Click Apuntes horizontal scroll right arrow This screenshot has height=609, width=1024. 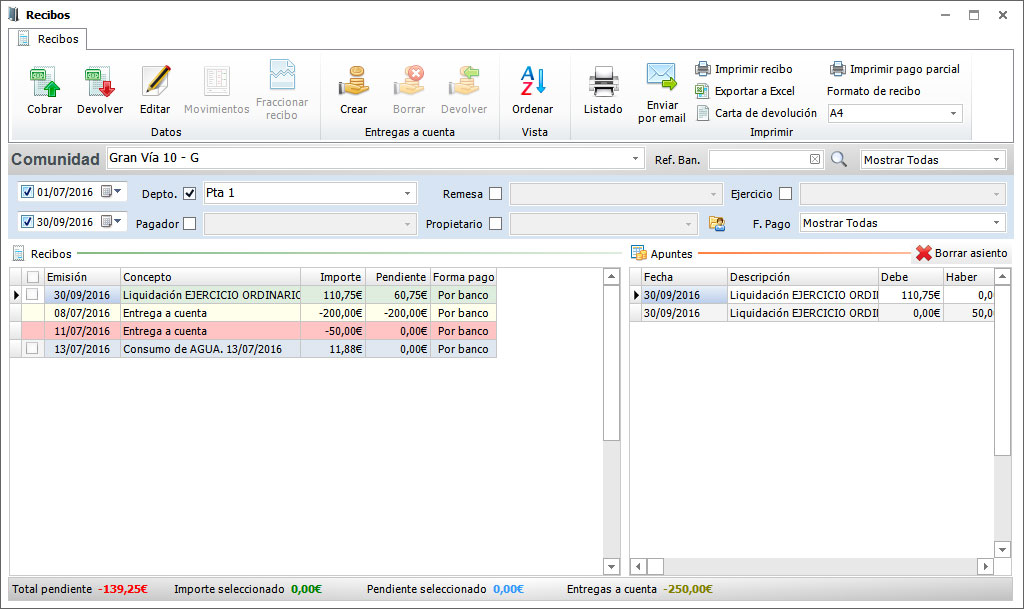985,567
